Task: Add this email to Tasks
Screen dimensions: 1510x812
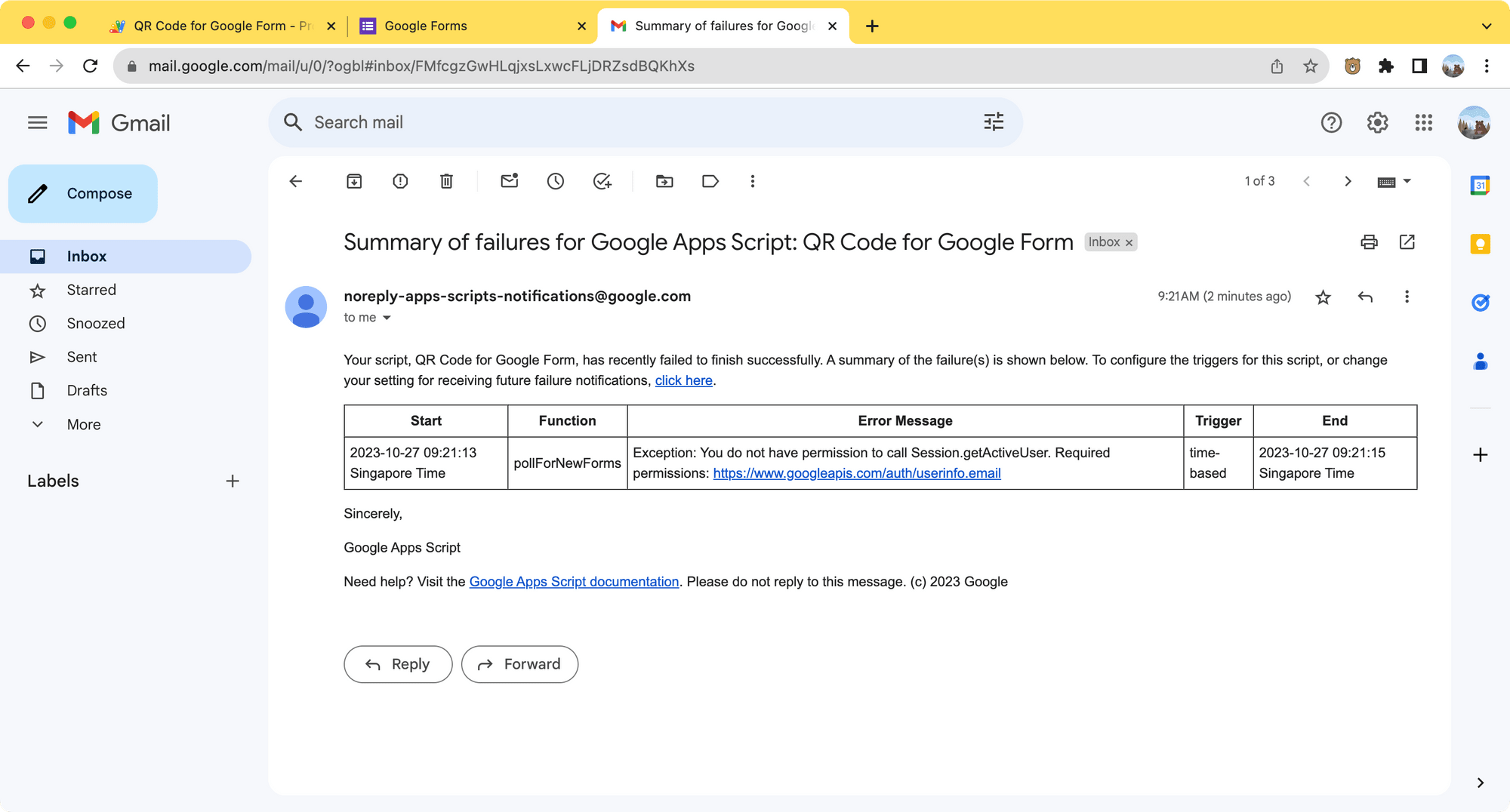Action: pyautogui.click(x=602, y=181)
